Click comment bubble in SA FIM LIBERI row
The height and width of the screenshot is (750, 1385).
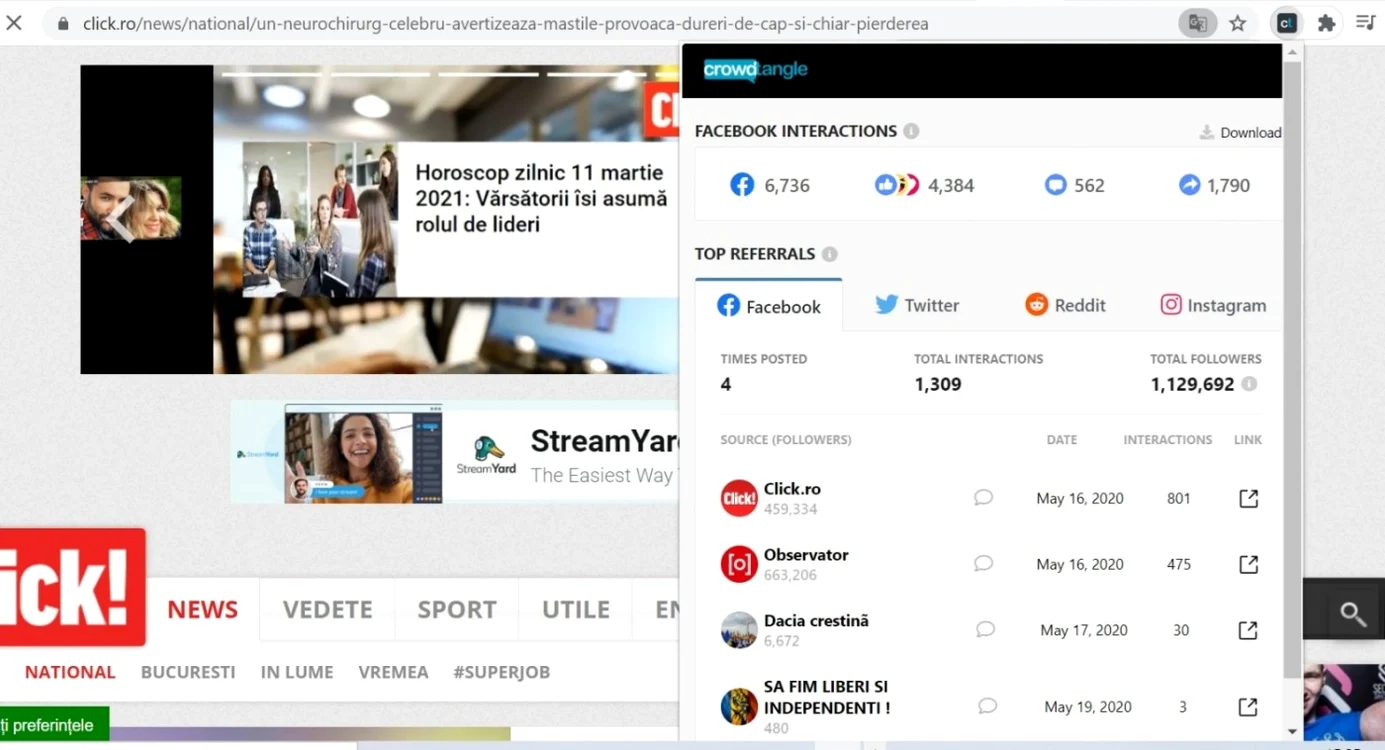(x=987, y=707)
